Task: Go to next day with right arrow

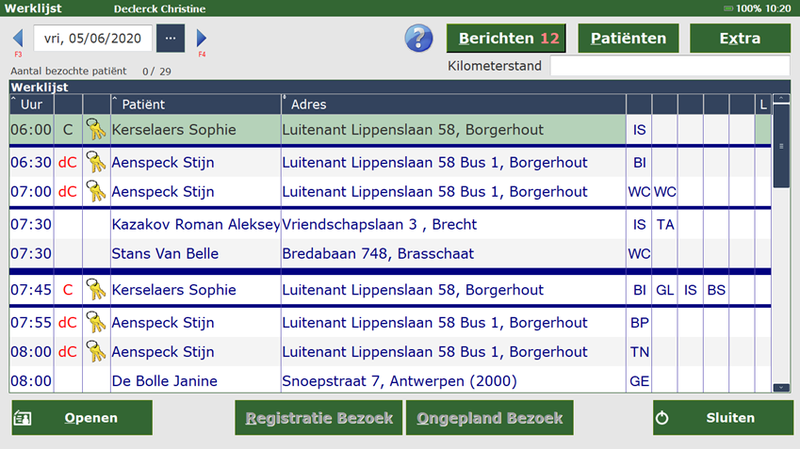Action: tap(201, 39)
